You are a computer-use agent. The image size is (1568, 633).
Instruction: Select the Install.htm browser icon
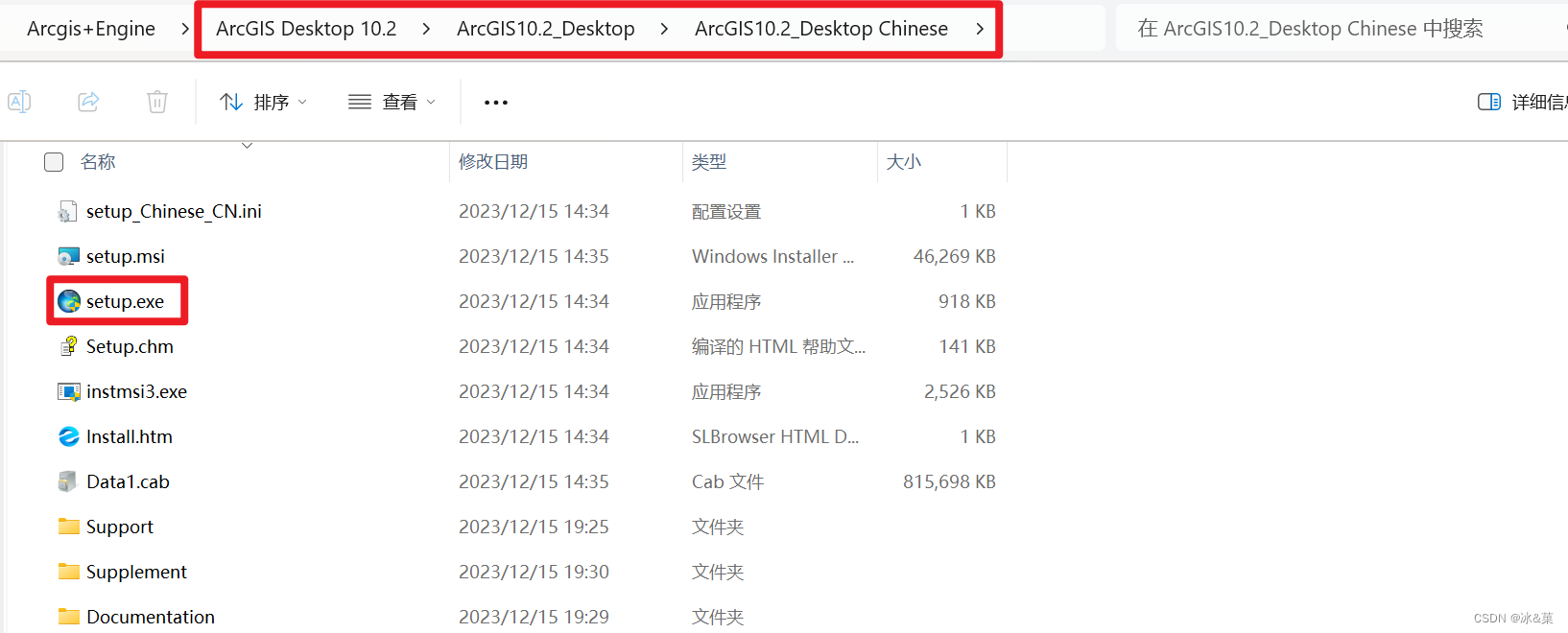point(68,436)
